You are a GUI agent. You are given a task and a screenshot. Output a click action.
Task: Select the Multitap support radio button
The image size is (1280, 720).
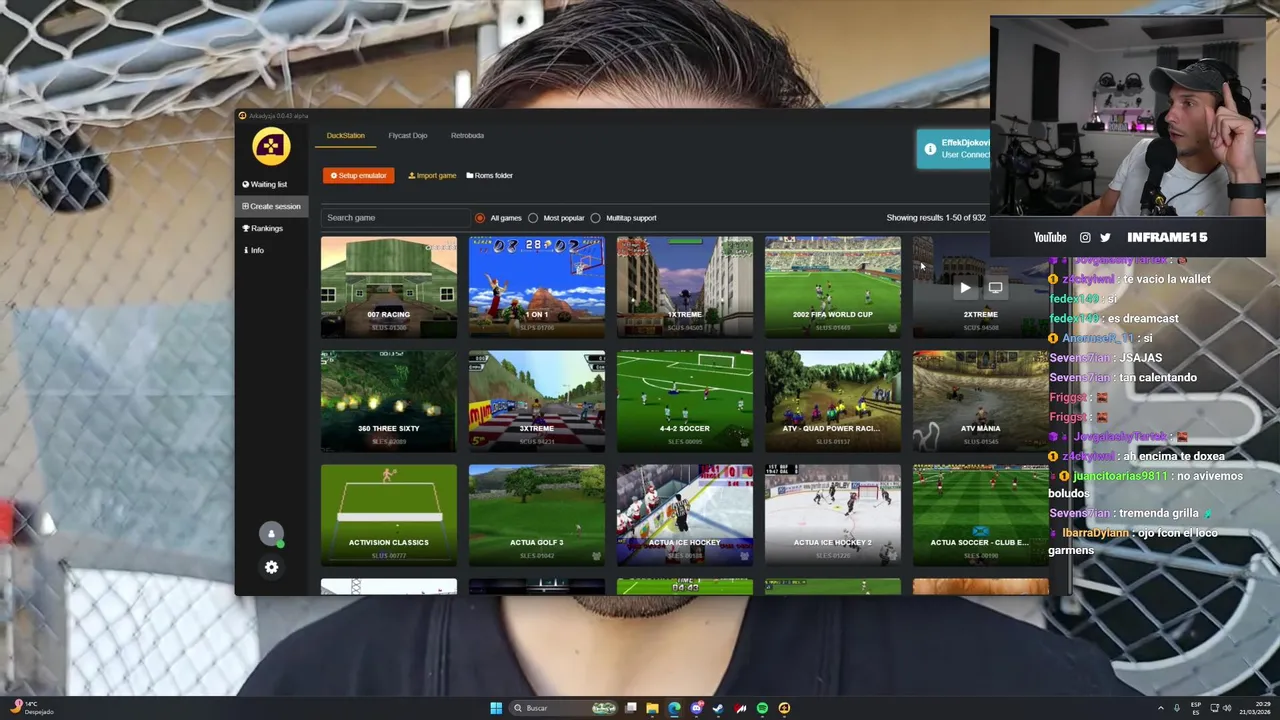[595, 218]
